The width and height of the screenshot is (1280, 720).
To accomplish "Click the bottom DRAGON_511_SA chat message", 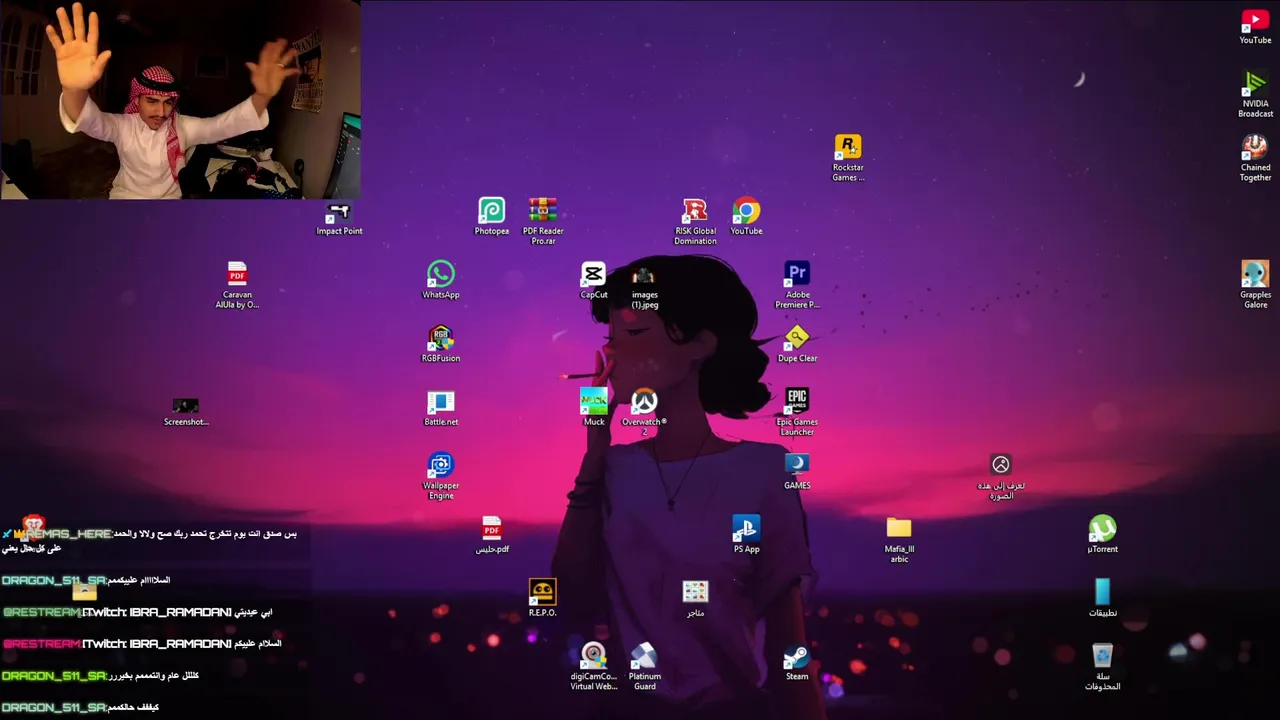I will click(x=81, y=707).
